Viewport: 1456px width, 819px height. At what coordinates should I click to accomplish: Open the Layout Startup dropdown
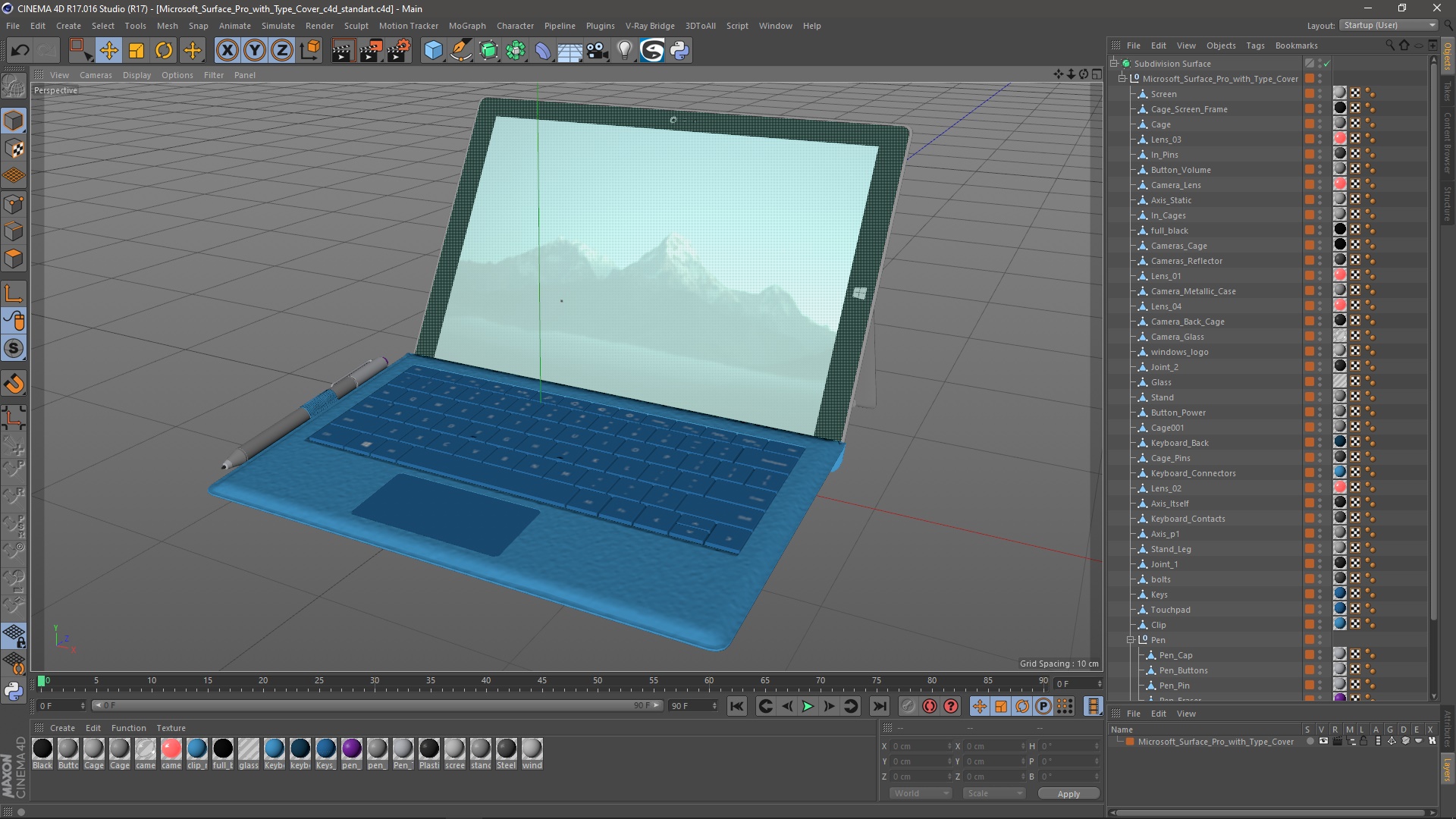click(x=1389, y=25)
